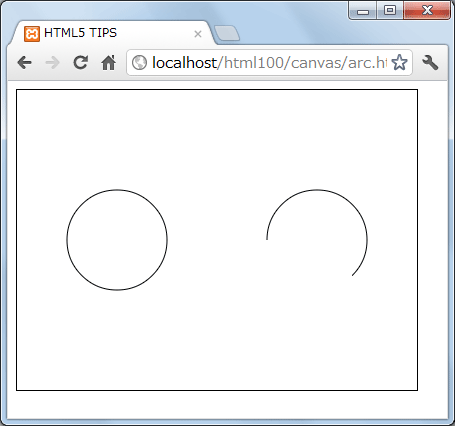Reload the current page
455x426 pixels.
click(80, 62)
